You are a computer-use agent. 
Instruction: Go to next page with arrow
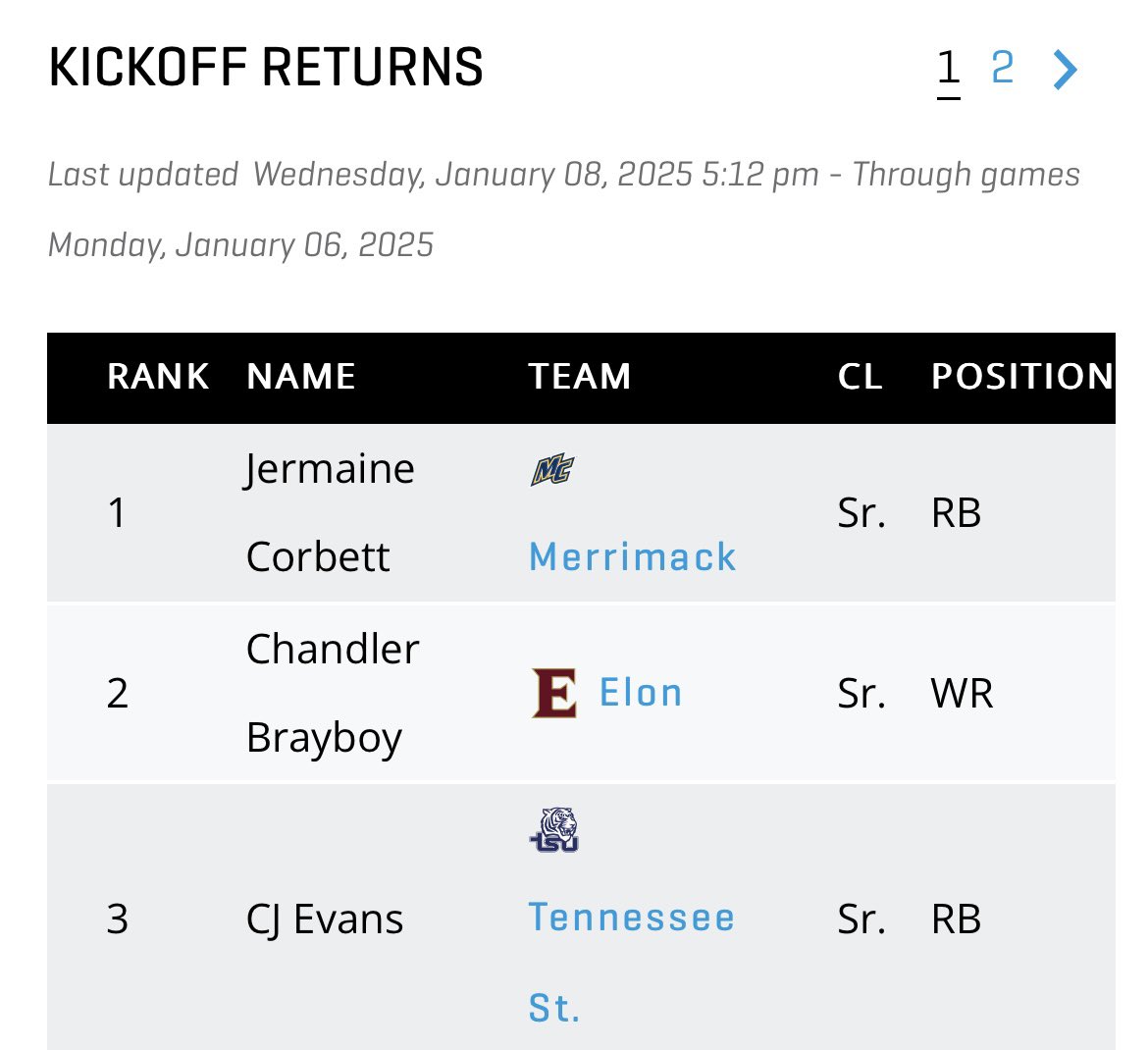(x=1066, y=70)
